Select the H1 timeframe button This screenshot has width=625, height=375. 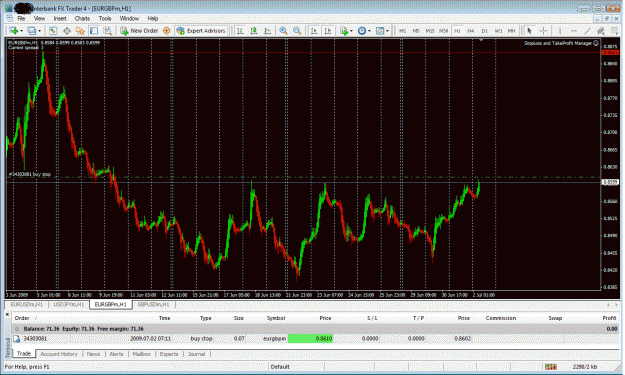click(x=457, y=31)
